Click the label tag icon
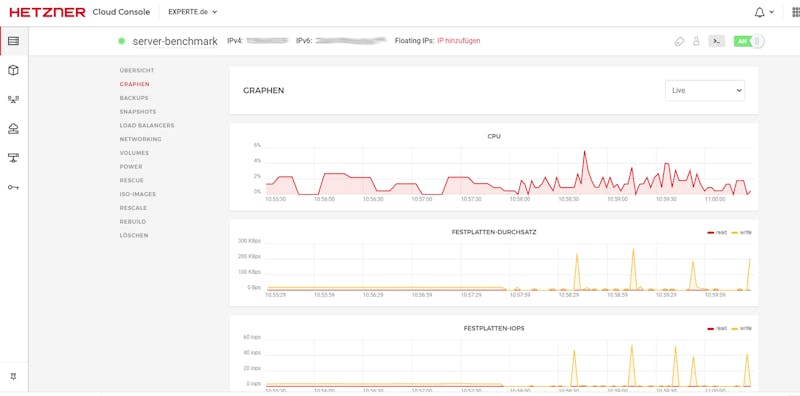 679,41
